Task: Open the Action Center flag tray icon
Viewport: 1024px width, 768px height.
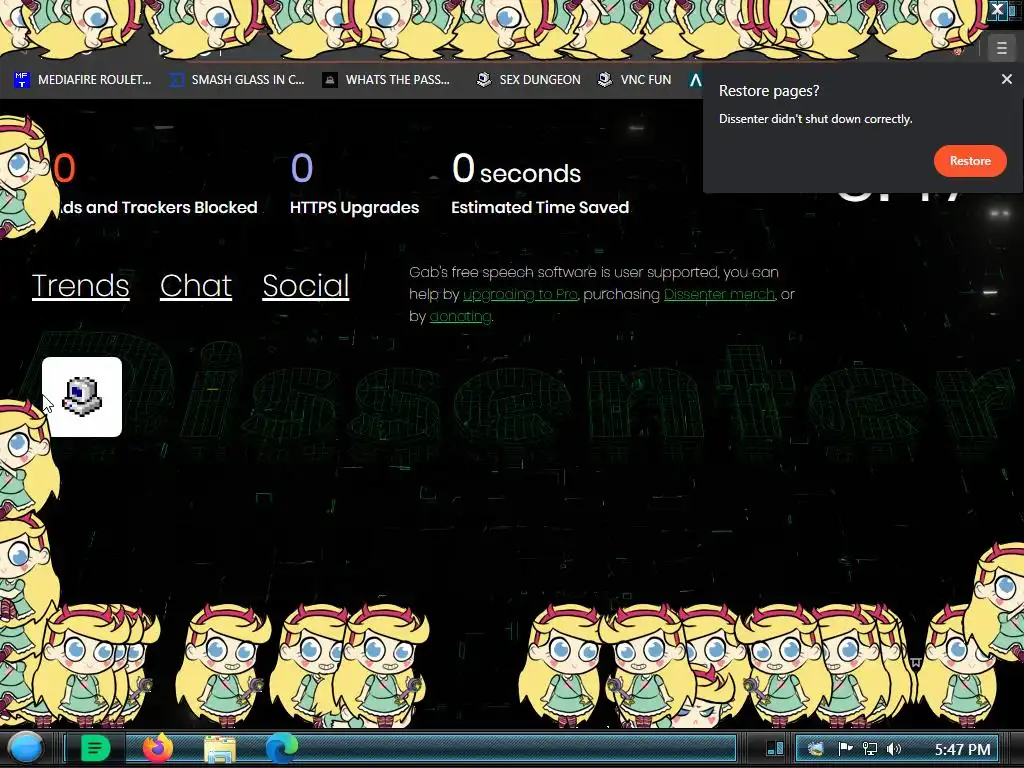Action: (845, 749)
